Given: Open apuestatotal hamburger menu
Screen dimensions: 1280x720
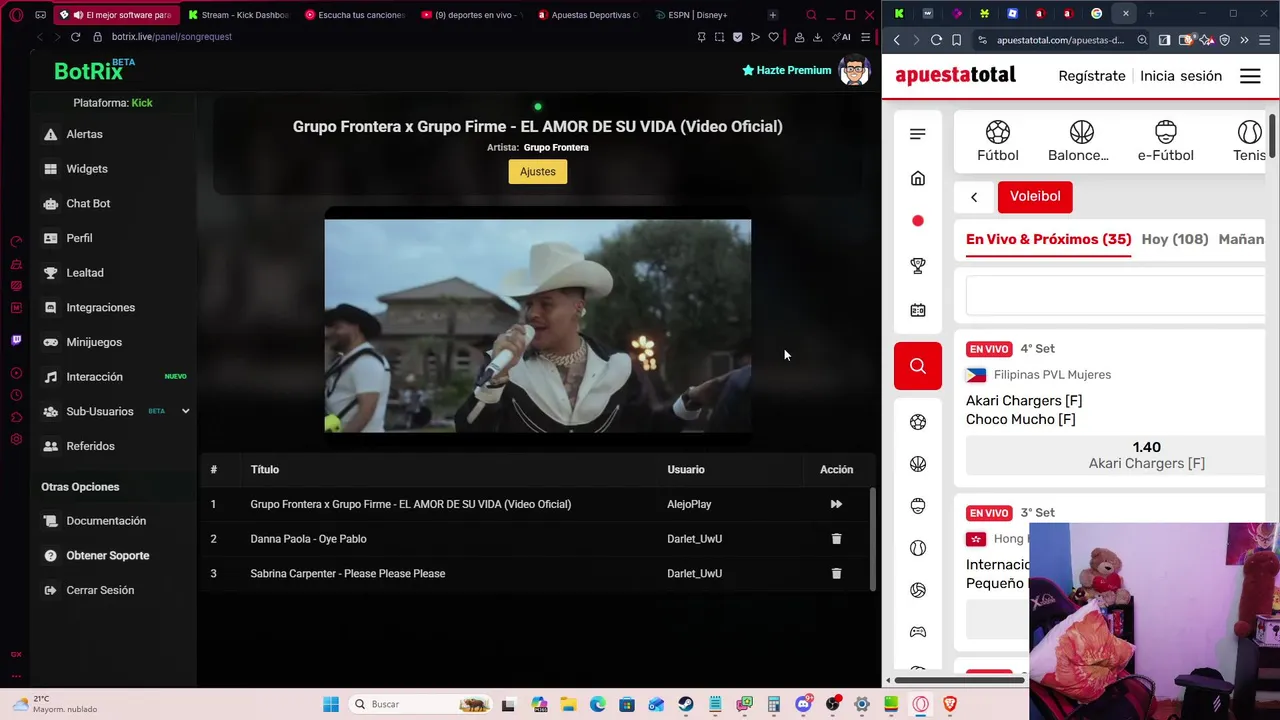Looking at the screenshot, I should (1250, 76).
